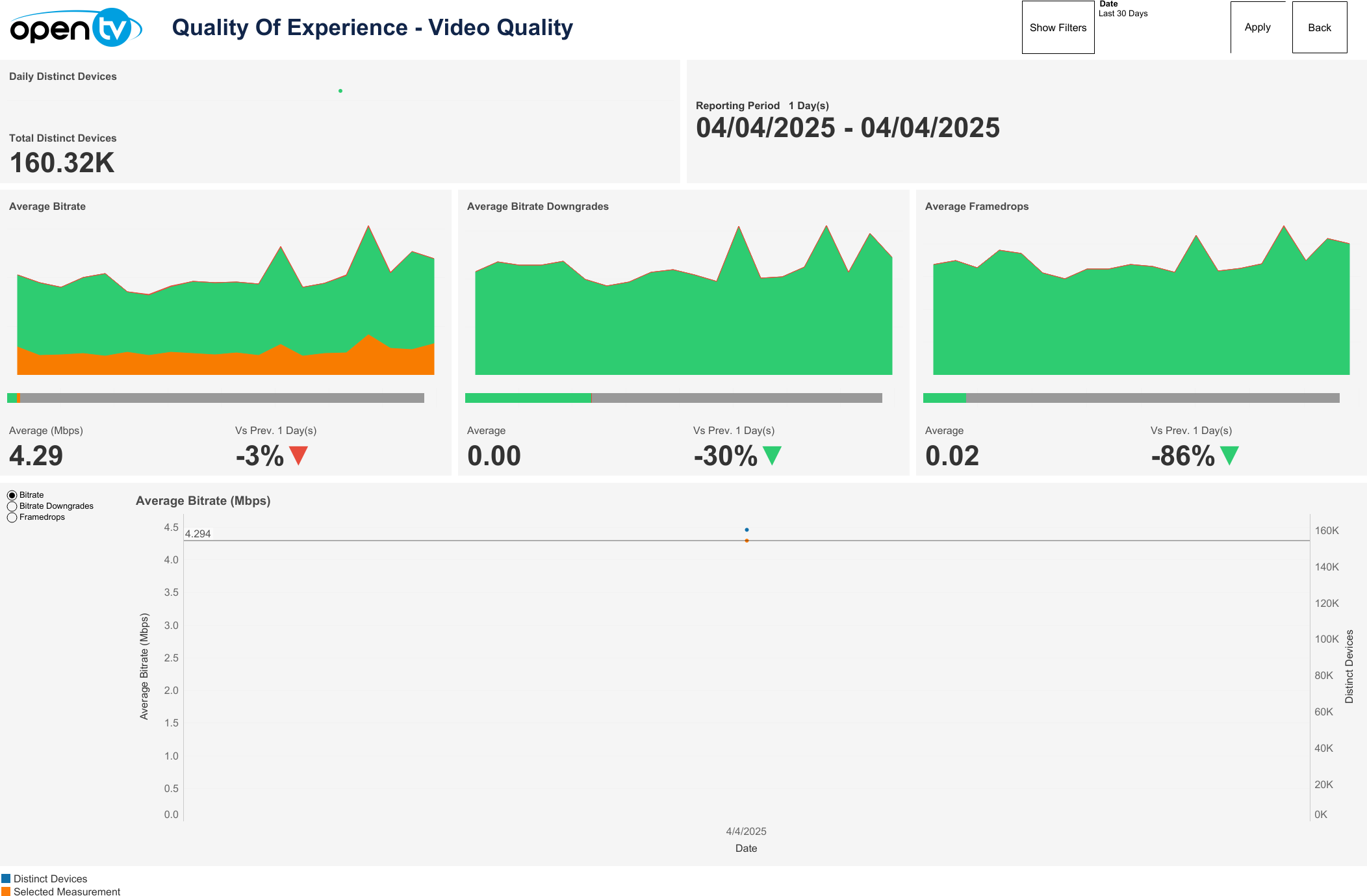
Task: Click the orange measurement data point in chart
Action: [747, 541]
